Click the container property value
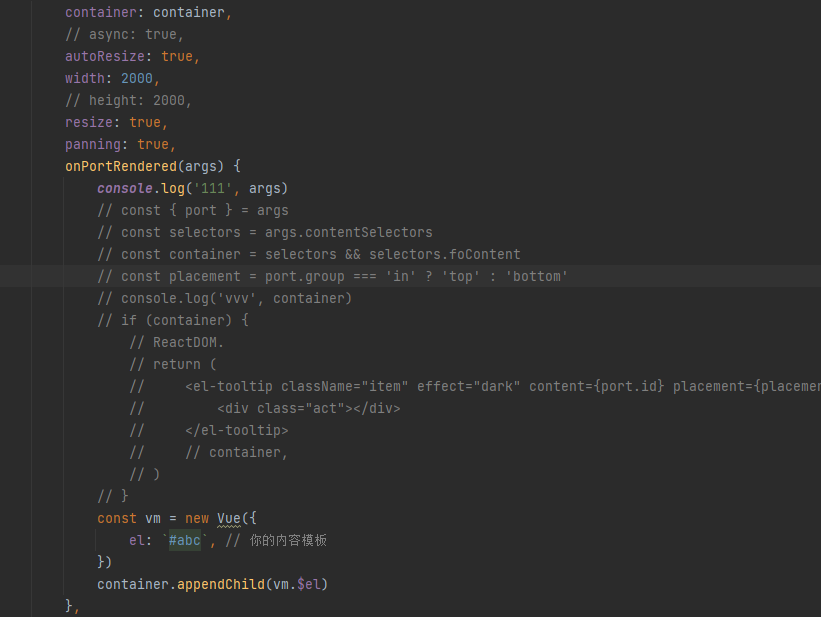 (189, 12)
